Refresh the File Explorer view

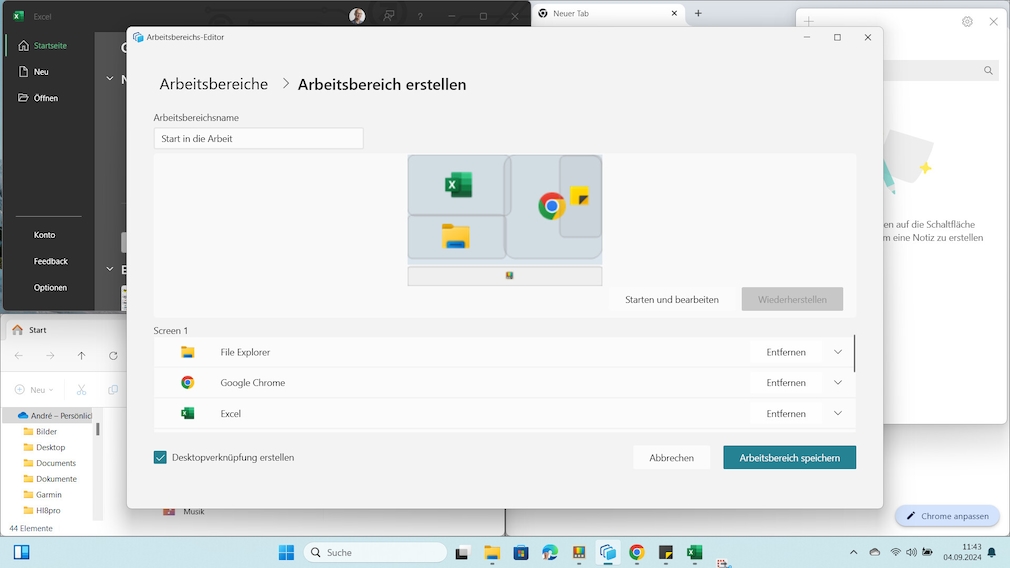(x=113, y=355)
